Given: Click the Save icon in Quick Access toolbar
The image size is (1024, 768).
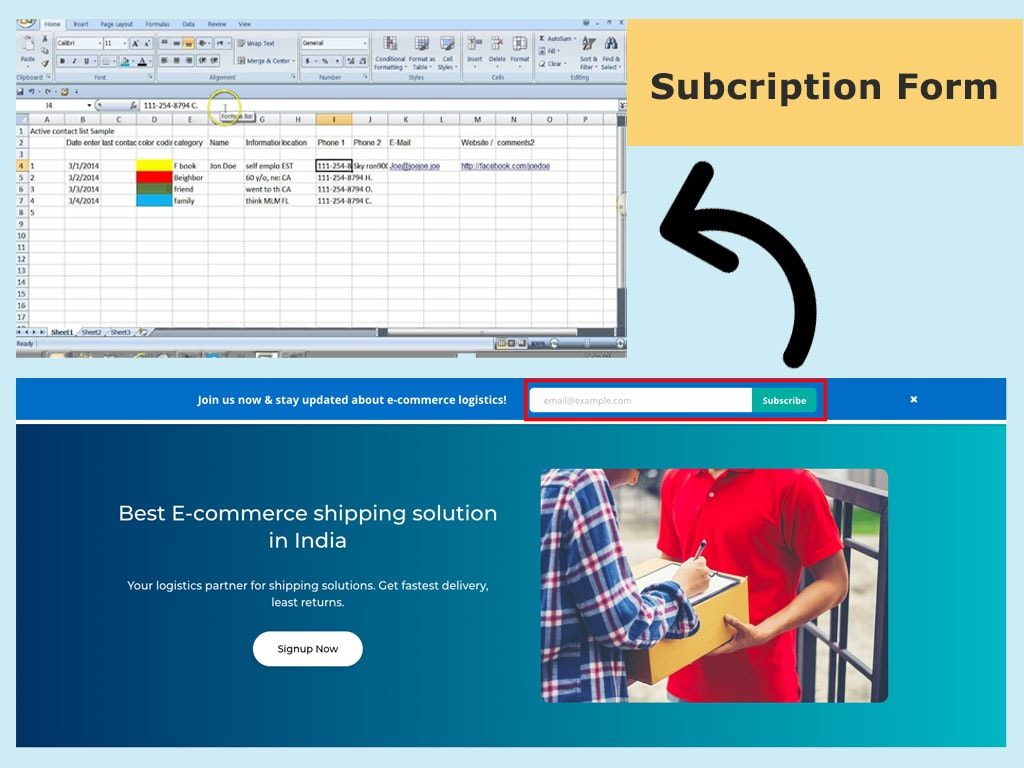Looking at the screenshot, I should click(20, 91).
